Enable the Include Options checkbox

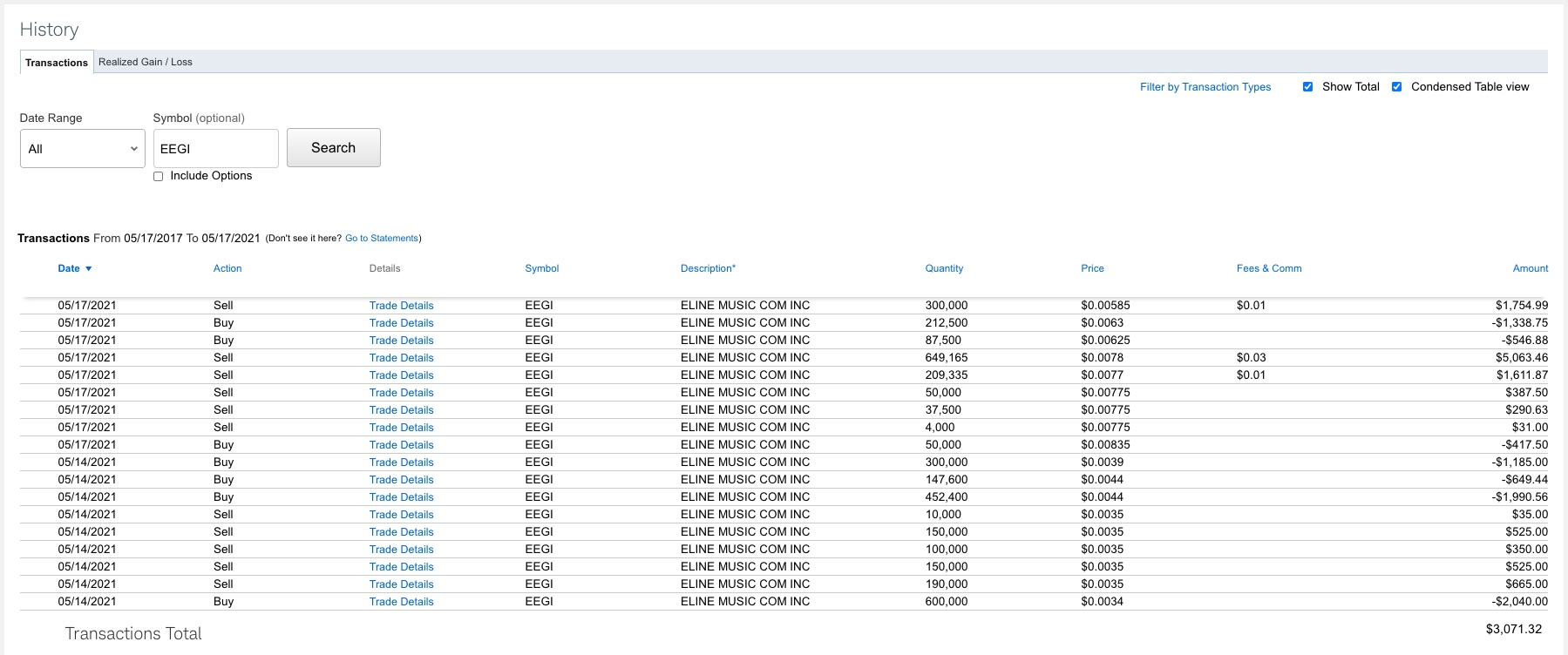[x=159, y=176]
